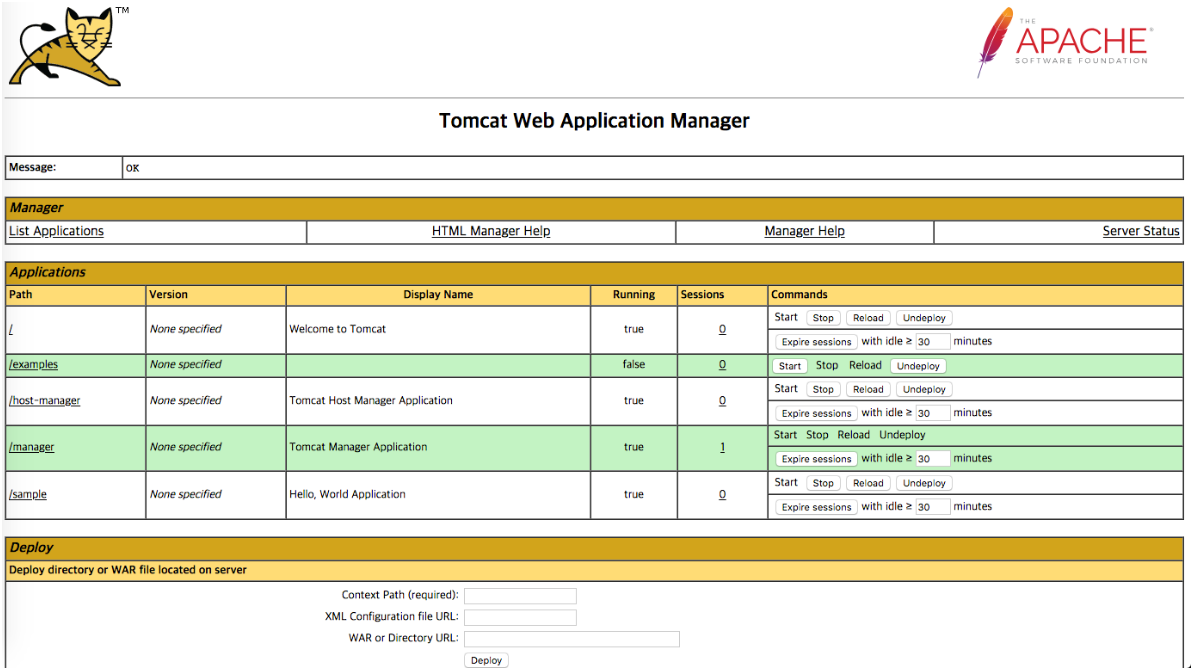Click the WAR or Directory URL field
The image size is (1193, 668).
click(x=571, y=639)
